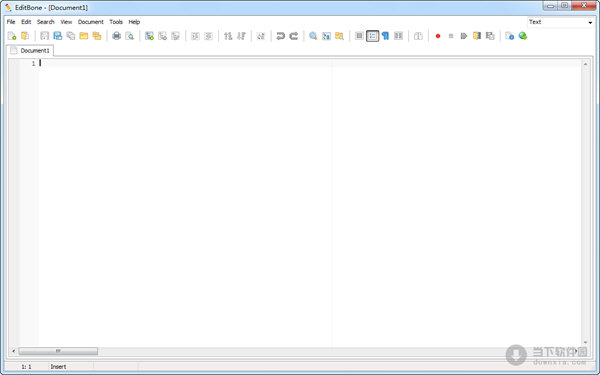The image size is (600, 375).
Task: Click line number 1 in the gutter
Action: pos(33,64)
